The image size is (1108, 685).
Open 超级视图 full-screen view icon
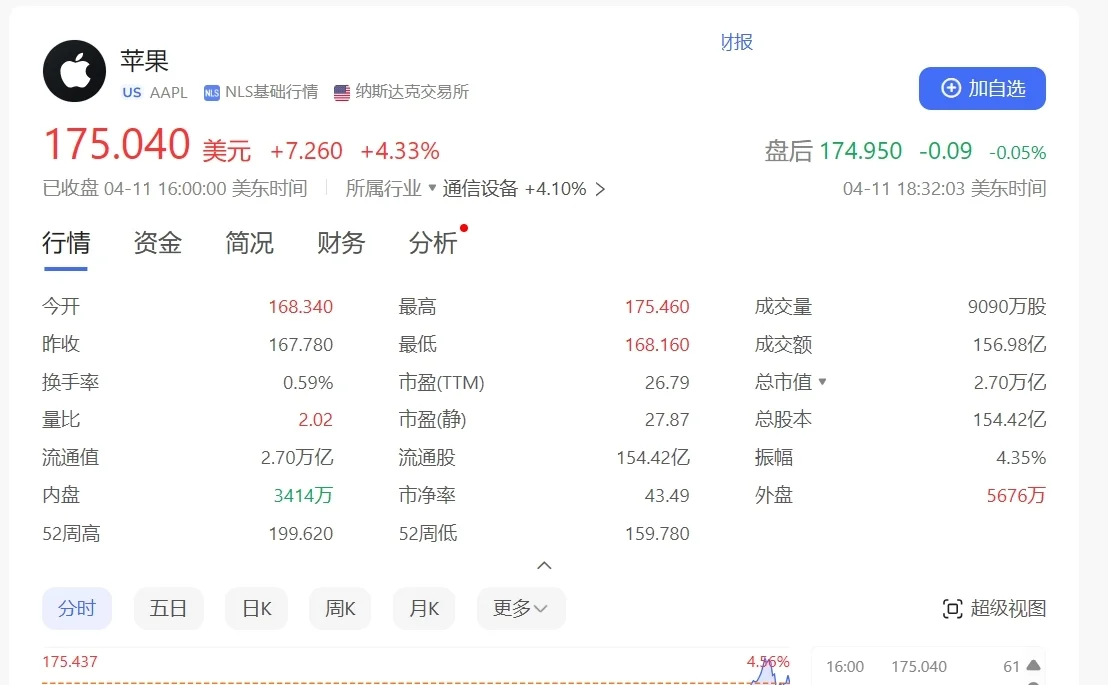pyautogui.click(x=953, y=609)
